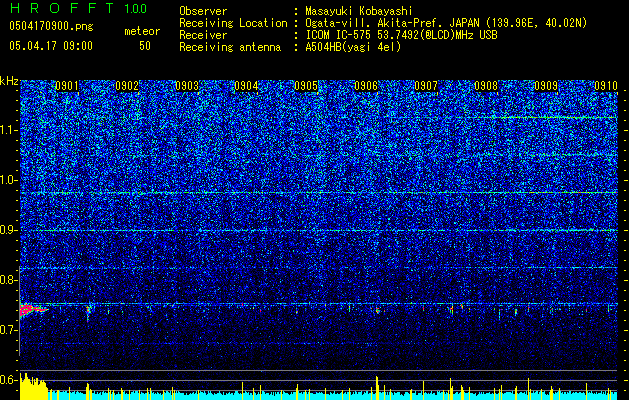The width and height of the screenshot is (629, 400).
Task: Click the meteor count value 50
Action: [x=145, y=46]
